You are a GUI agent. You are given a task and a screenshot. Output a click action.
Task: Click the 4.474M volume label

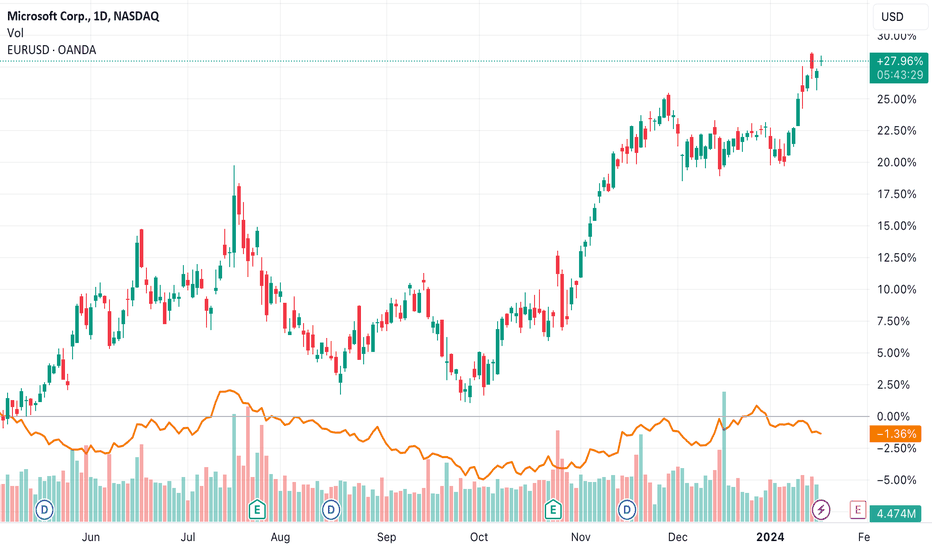pyautogui.click(x=895, y=513)
